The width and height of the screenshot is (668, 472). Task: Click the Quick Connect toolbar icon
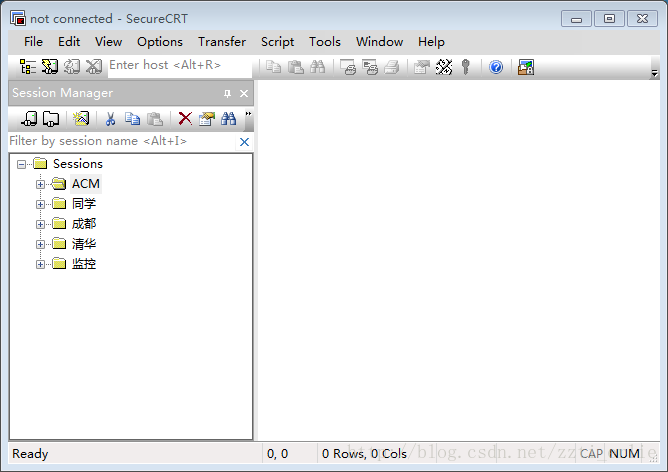tap(49, 67)
